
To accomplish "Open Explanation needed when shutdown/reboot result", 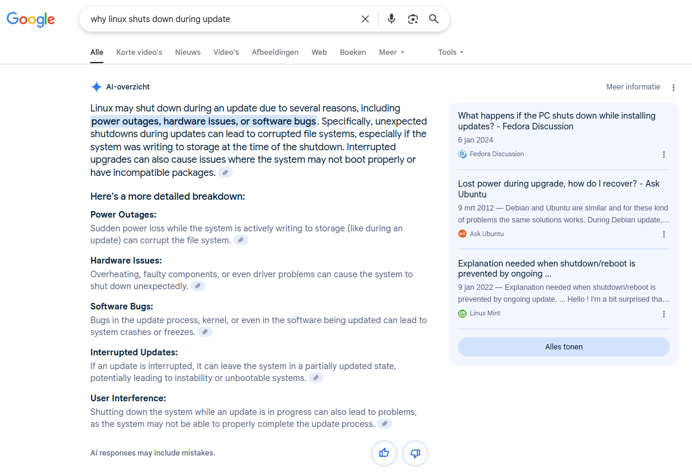I will 546,268.
